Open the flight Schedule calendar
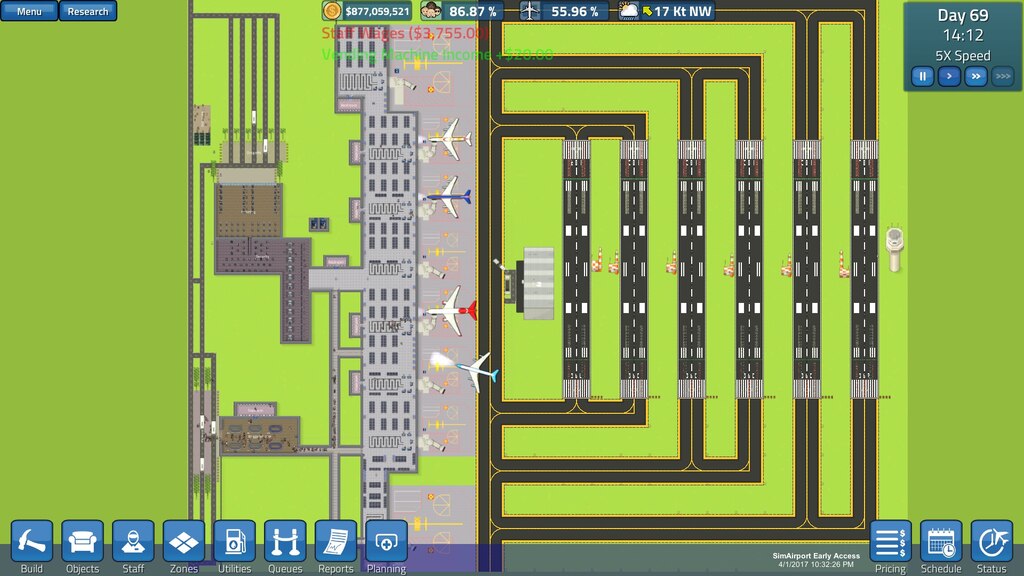1024x576 pixels. pyautogui.click(x=941, y=541)
